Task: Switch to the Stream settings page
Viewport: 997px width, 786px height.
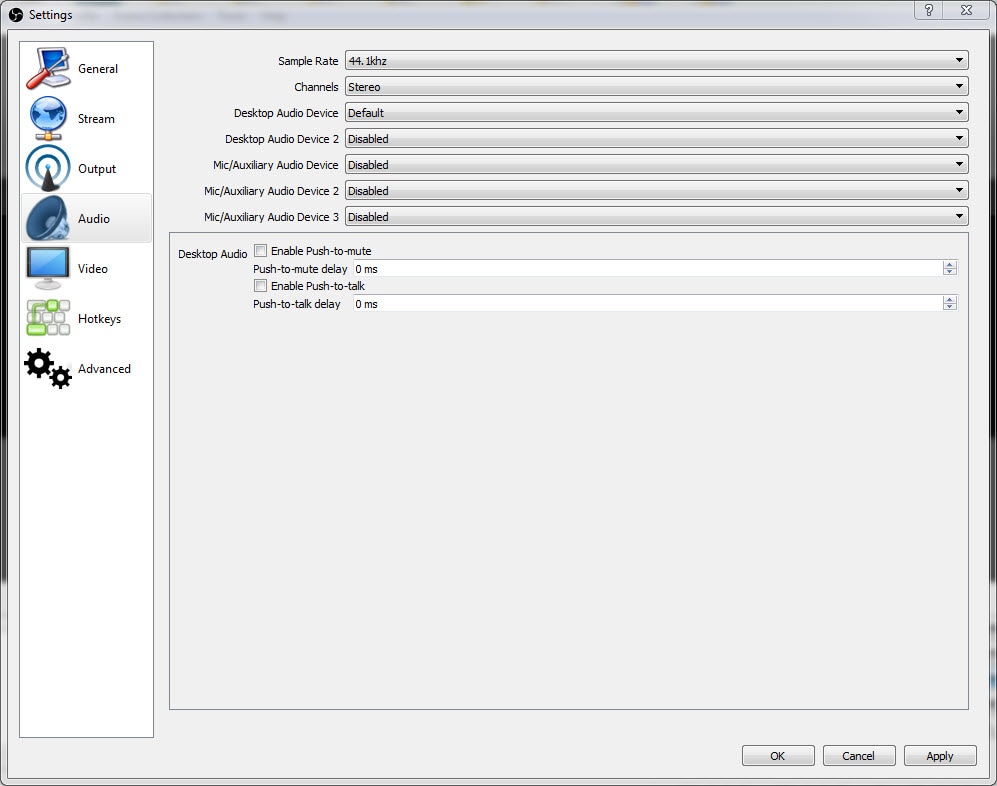Action: coord(86,118)
